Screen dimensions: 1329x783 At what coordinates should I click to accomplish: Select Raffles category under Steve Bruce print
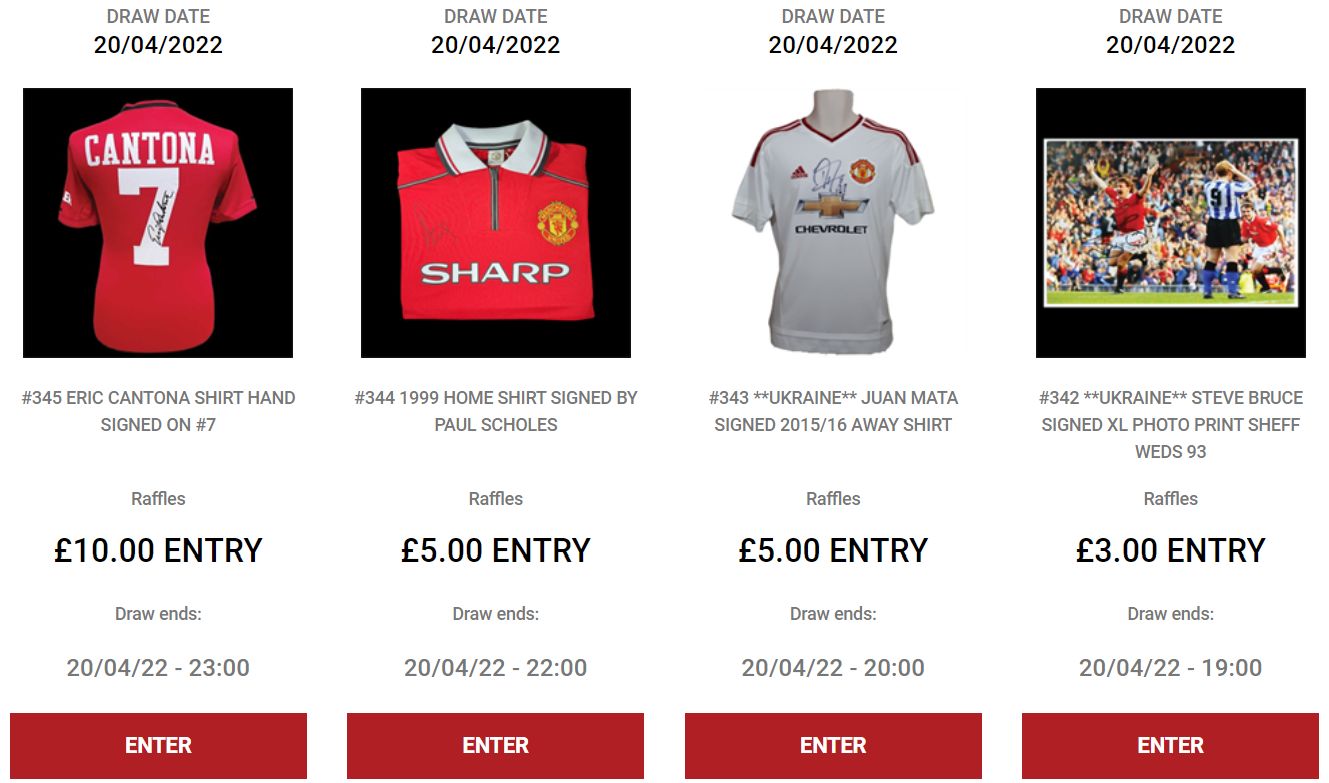[x=1171, y=499]
